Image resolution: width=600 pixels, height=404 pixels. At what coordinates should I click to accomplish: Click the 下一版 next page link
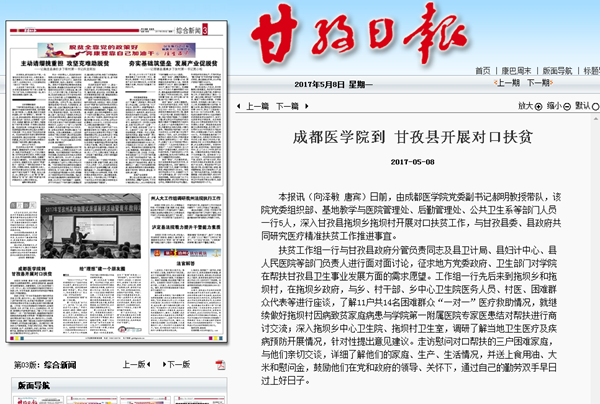(179, 364)
